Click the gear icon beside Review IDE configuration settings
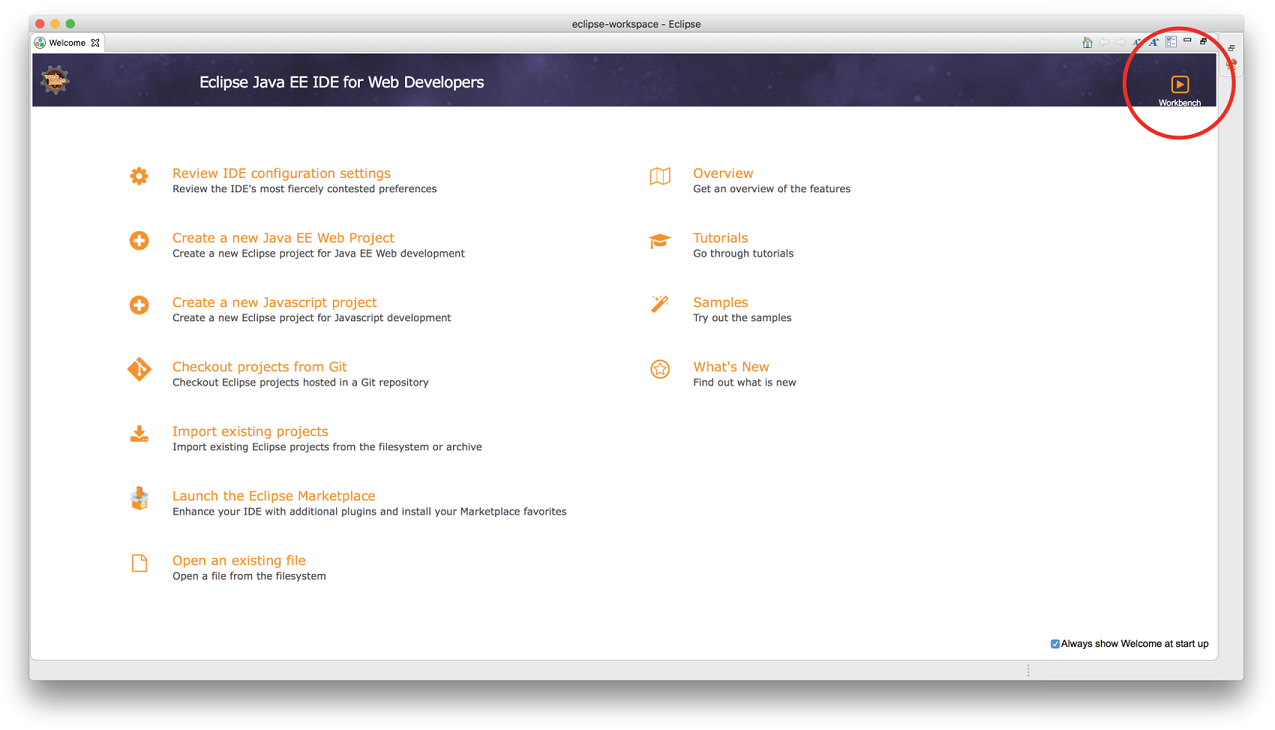This screenshot has width=1275, height=730. pyautogui.click(x=139, y=176)
